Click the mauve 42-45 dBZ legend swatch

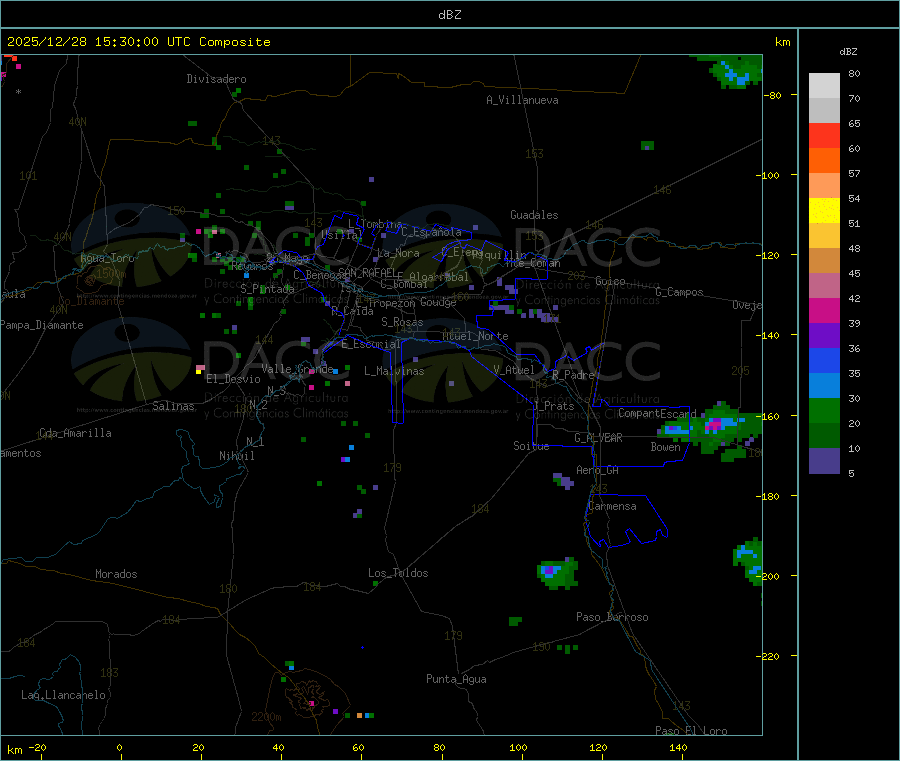pos(824,286)
